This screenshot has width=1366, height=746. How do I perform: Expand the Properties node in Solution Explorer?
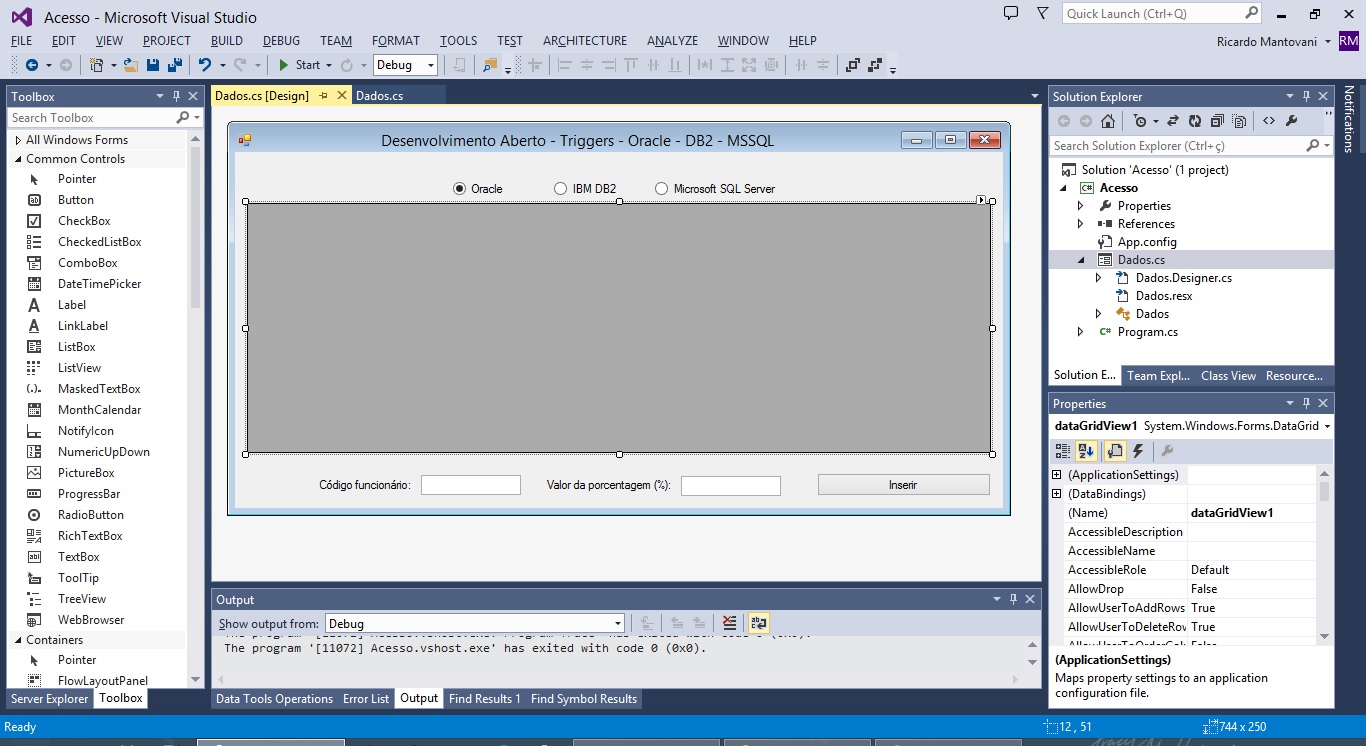(1080, 206)
